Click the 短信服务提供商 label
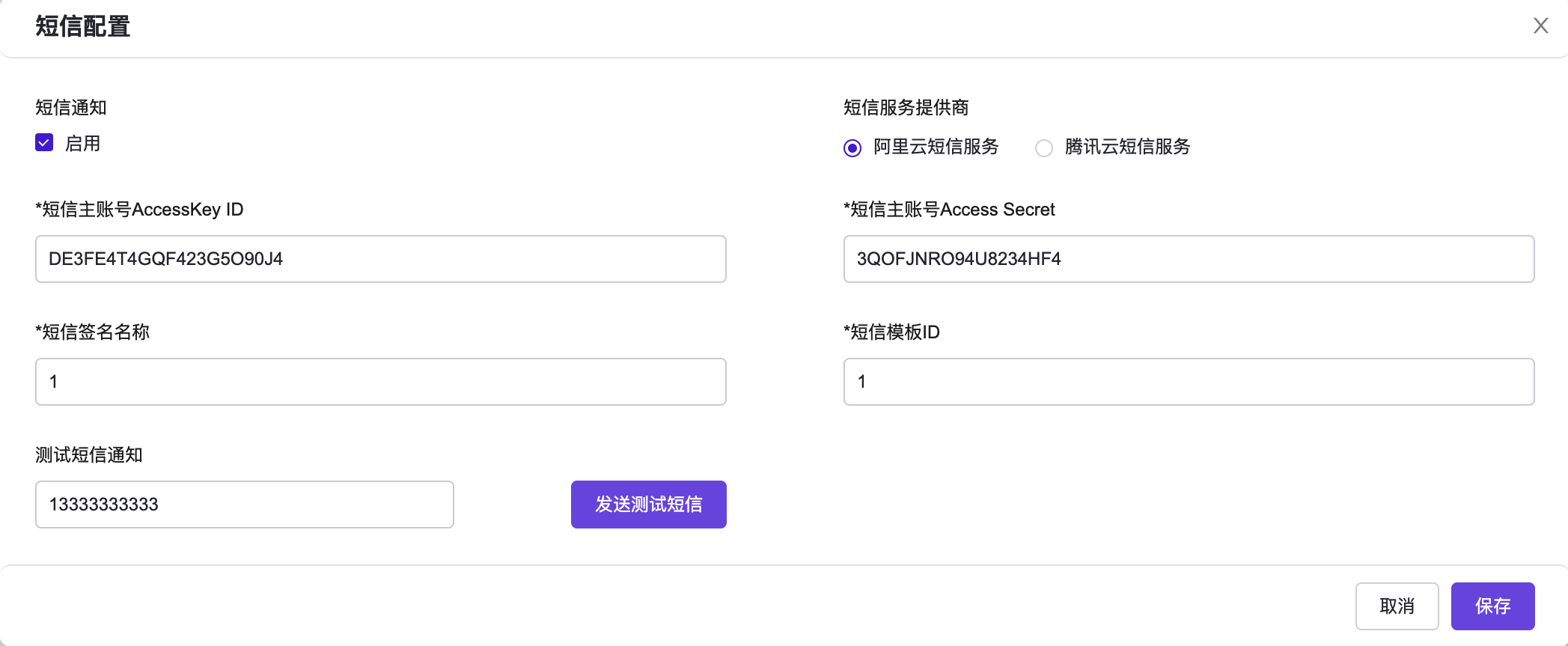The height and width of the screenshot is (646, 1568). pyautogui.click(x=906, y=108)
